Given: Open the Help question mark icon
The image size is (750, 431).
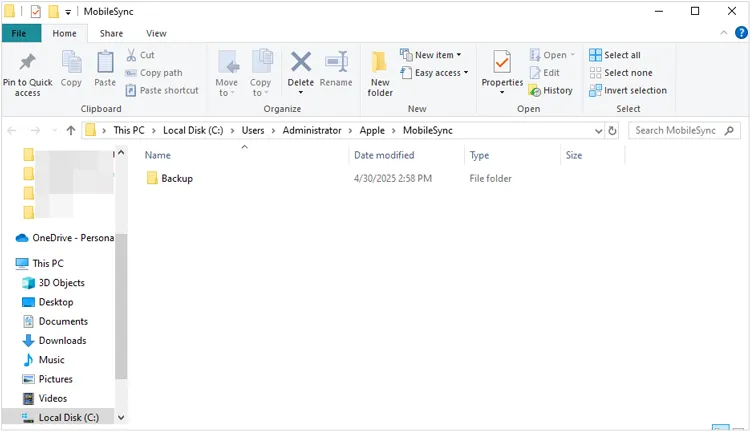Looking at the screenshot, I should (741, 33).
